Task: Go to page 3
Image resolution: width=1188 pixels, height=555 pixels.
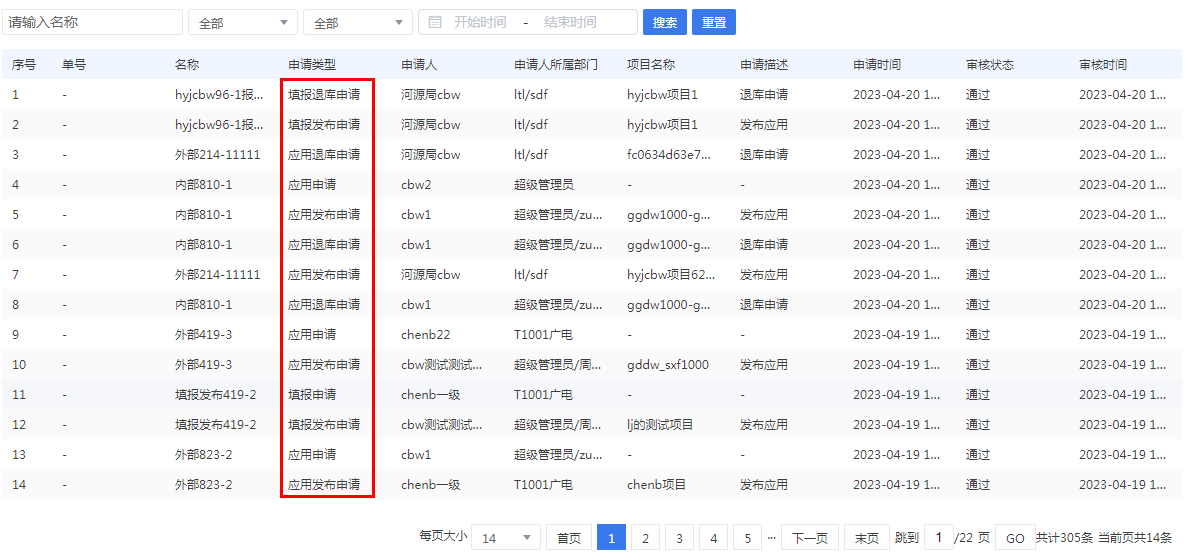Action: tap(679, 538)
